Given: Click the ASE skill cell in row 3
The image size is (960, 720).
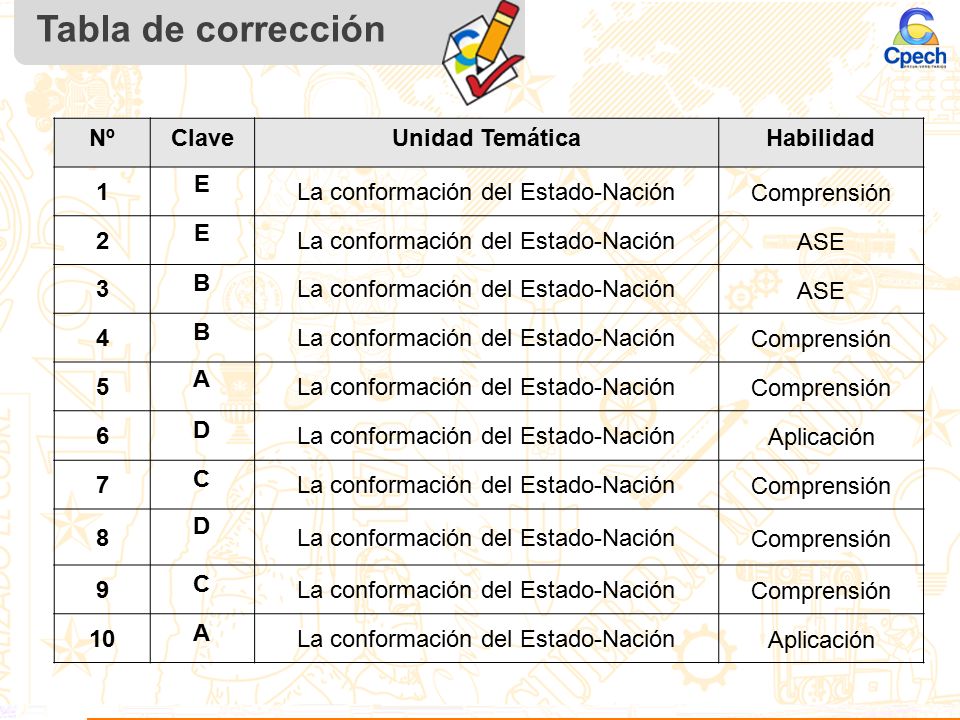Looking at the screenshot, I should pyautogui.click(x=820, y=290).
